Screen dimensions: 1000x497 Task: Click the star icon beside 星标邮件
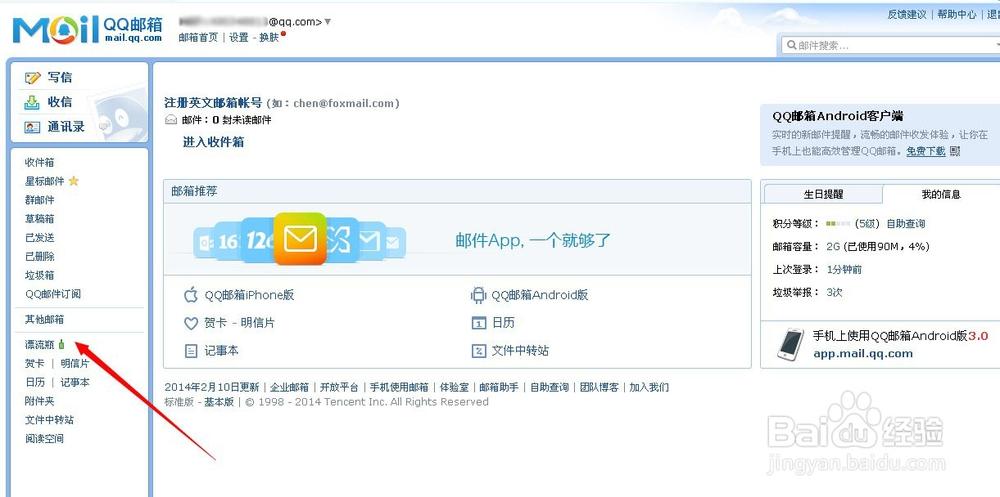coord(73,181)
